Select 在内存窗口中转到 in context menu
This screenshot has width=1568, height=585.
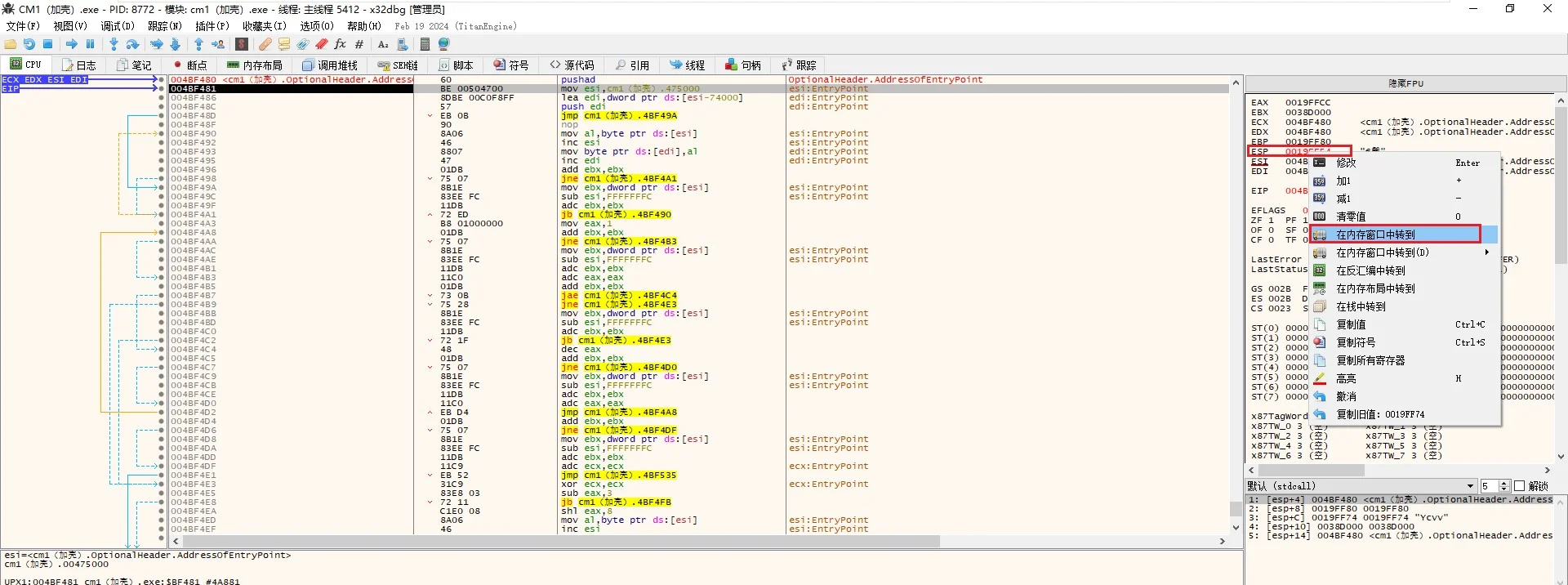(1405, 234)
